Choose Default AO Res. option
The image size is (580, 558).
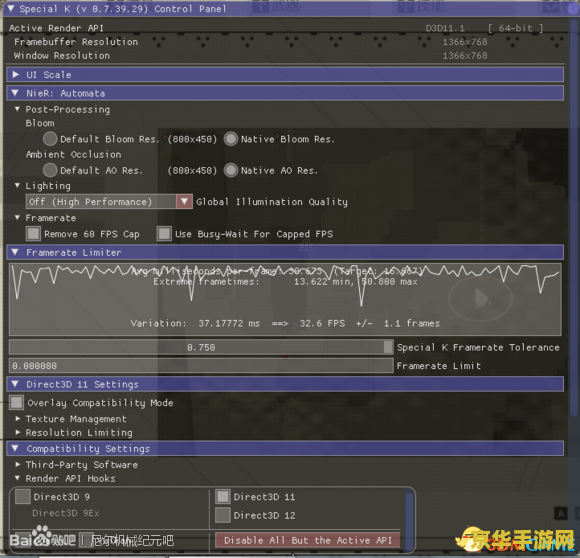click(50, 170)
